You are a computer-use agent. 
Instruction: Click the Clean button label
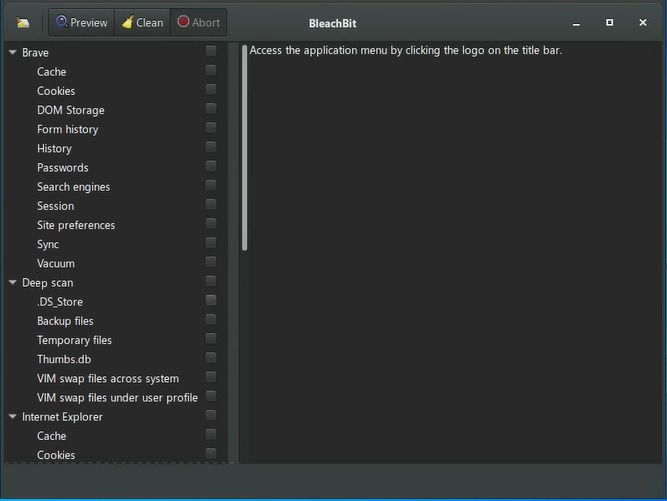point(150,23)
